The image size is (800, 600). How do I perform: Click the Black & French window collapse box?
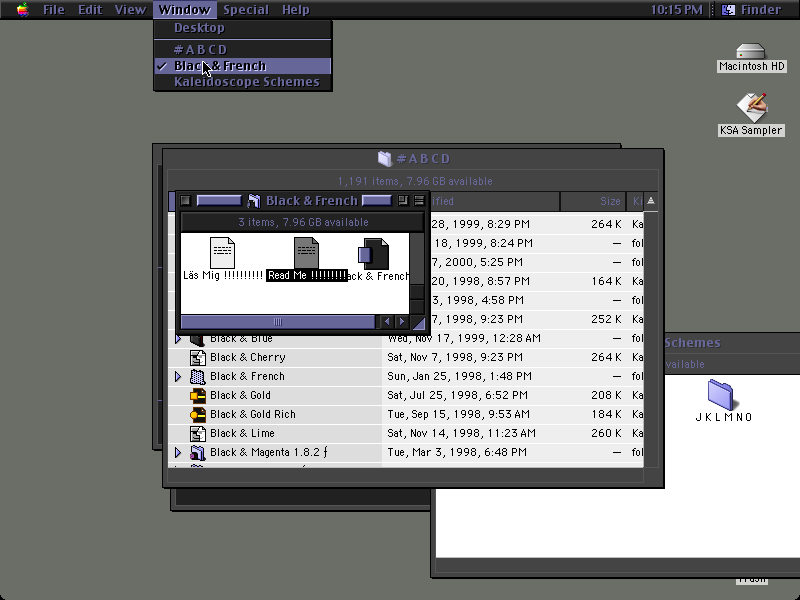coord(419,201)
